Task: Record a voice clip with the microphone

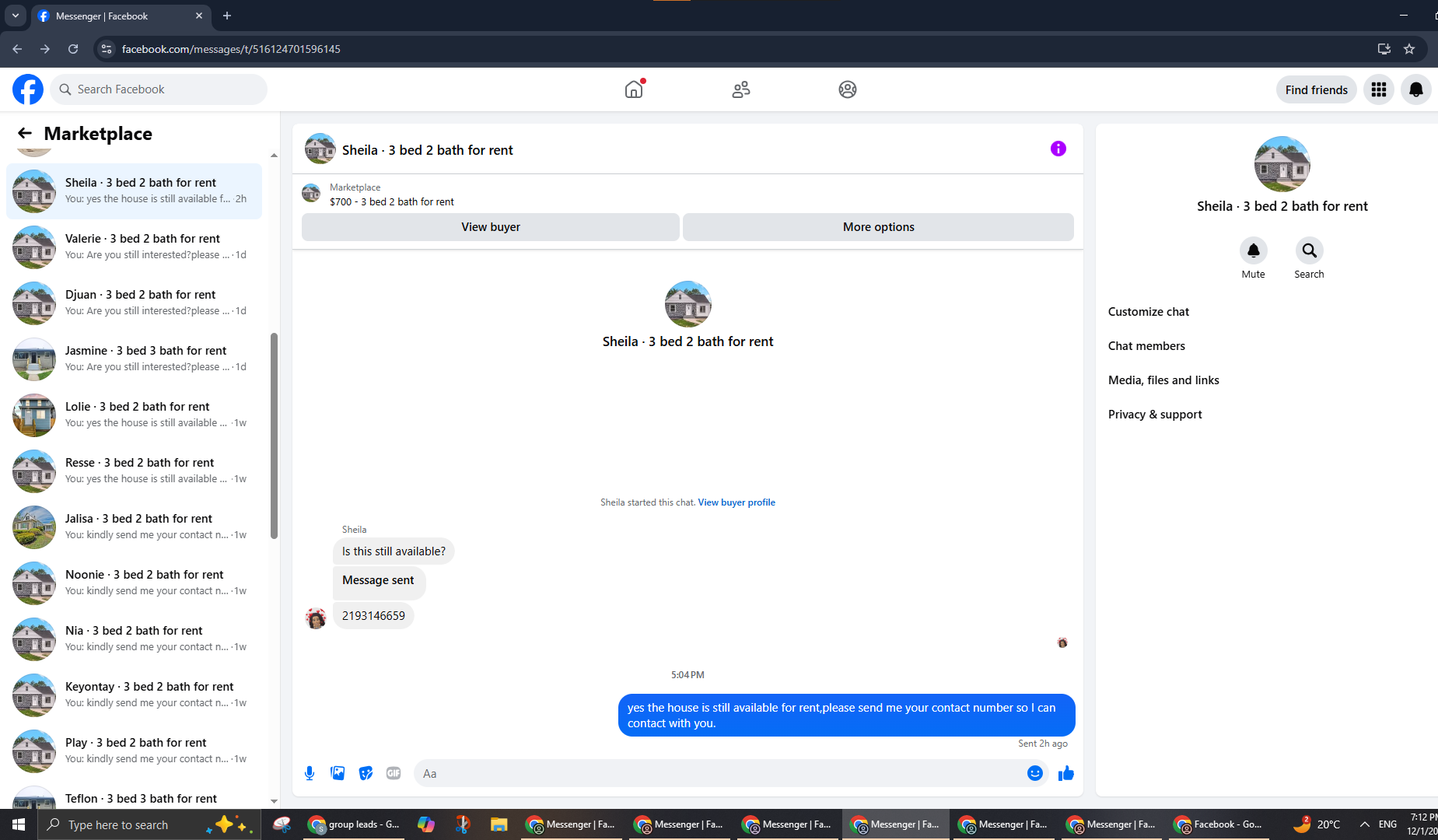Action: coord(310,773)
